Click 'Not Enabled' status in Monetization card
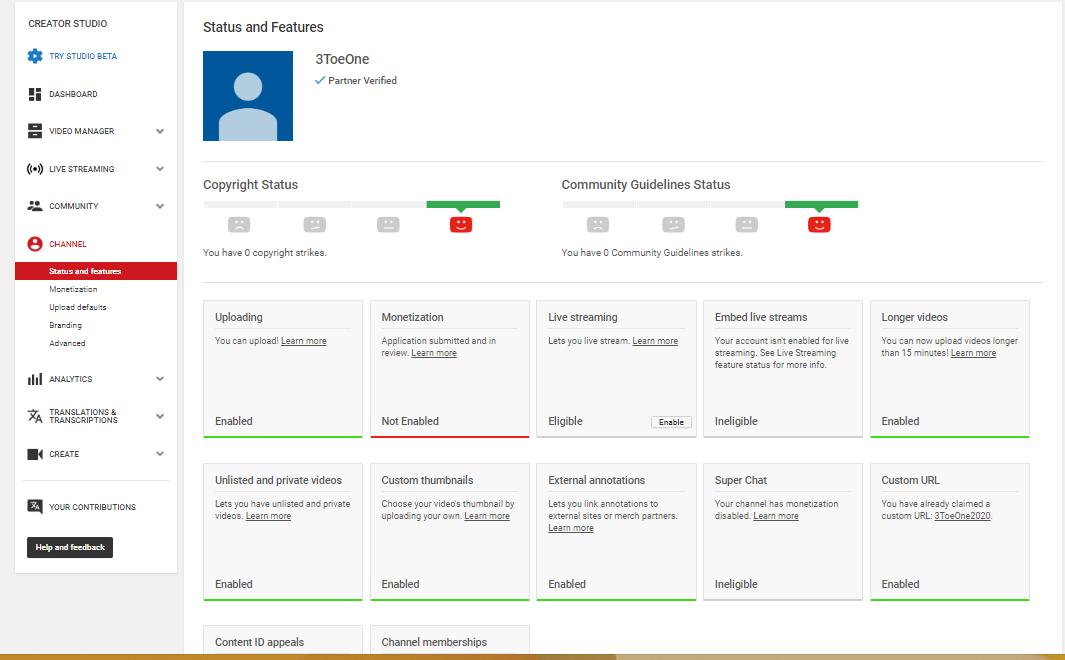 (410, 421)
